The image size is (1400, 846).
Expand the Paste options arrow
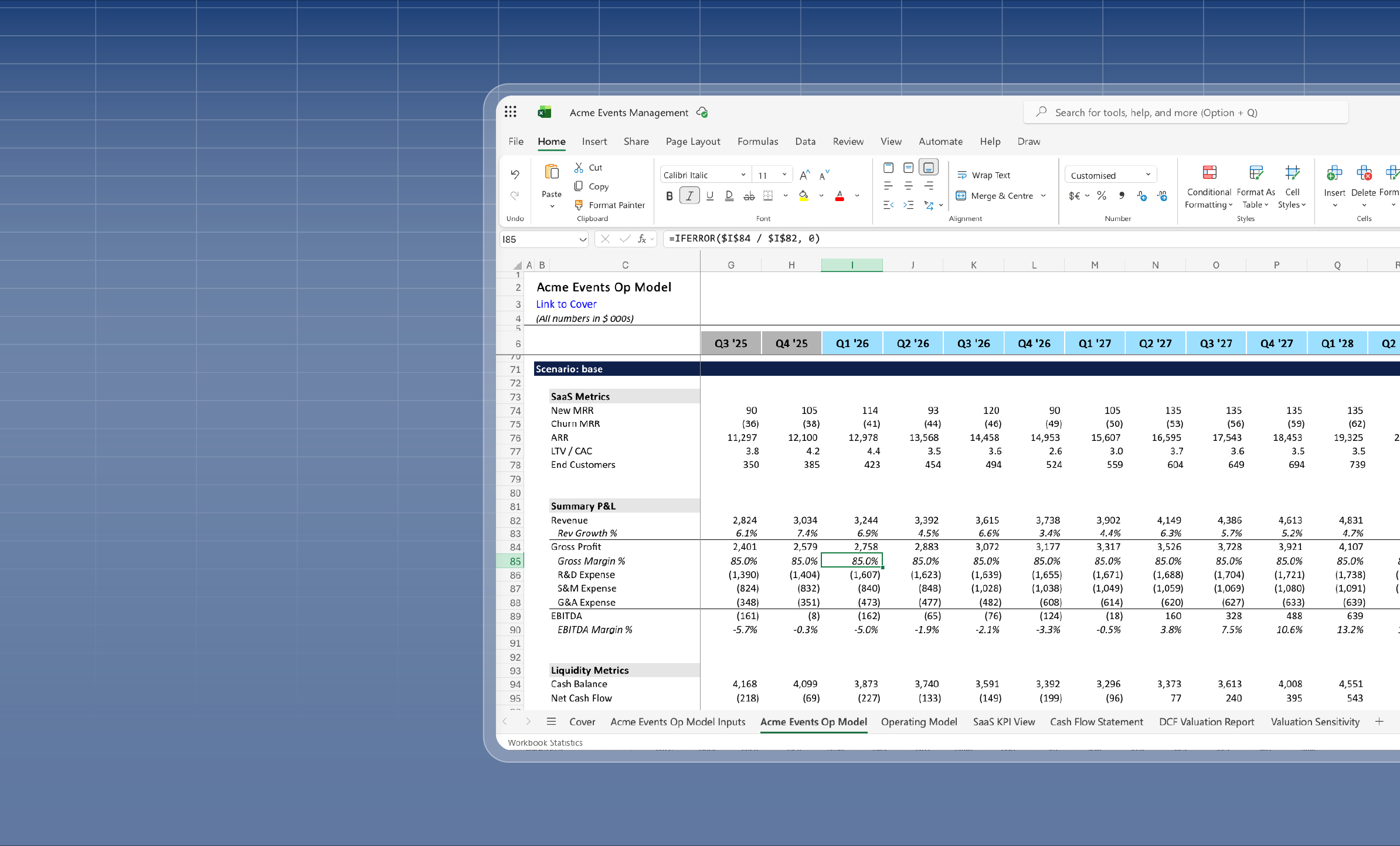[552, 206]
